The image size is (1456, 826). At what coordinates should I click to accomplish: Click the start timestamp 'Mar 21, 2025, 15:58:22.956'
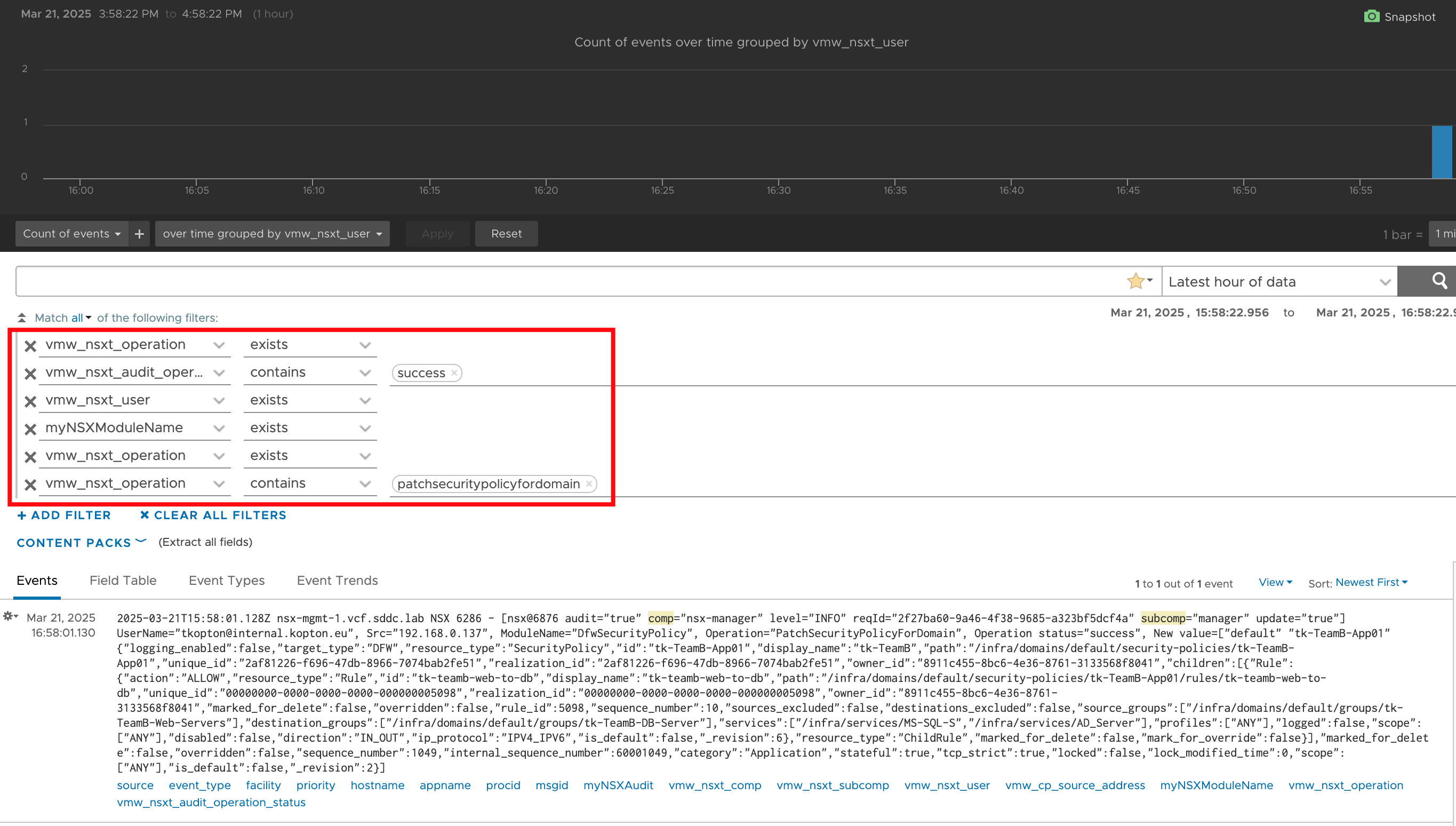[x=1189, y=313]
